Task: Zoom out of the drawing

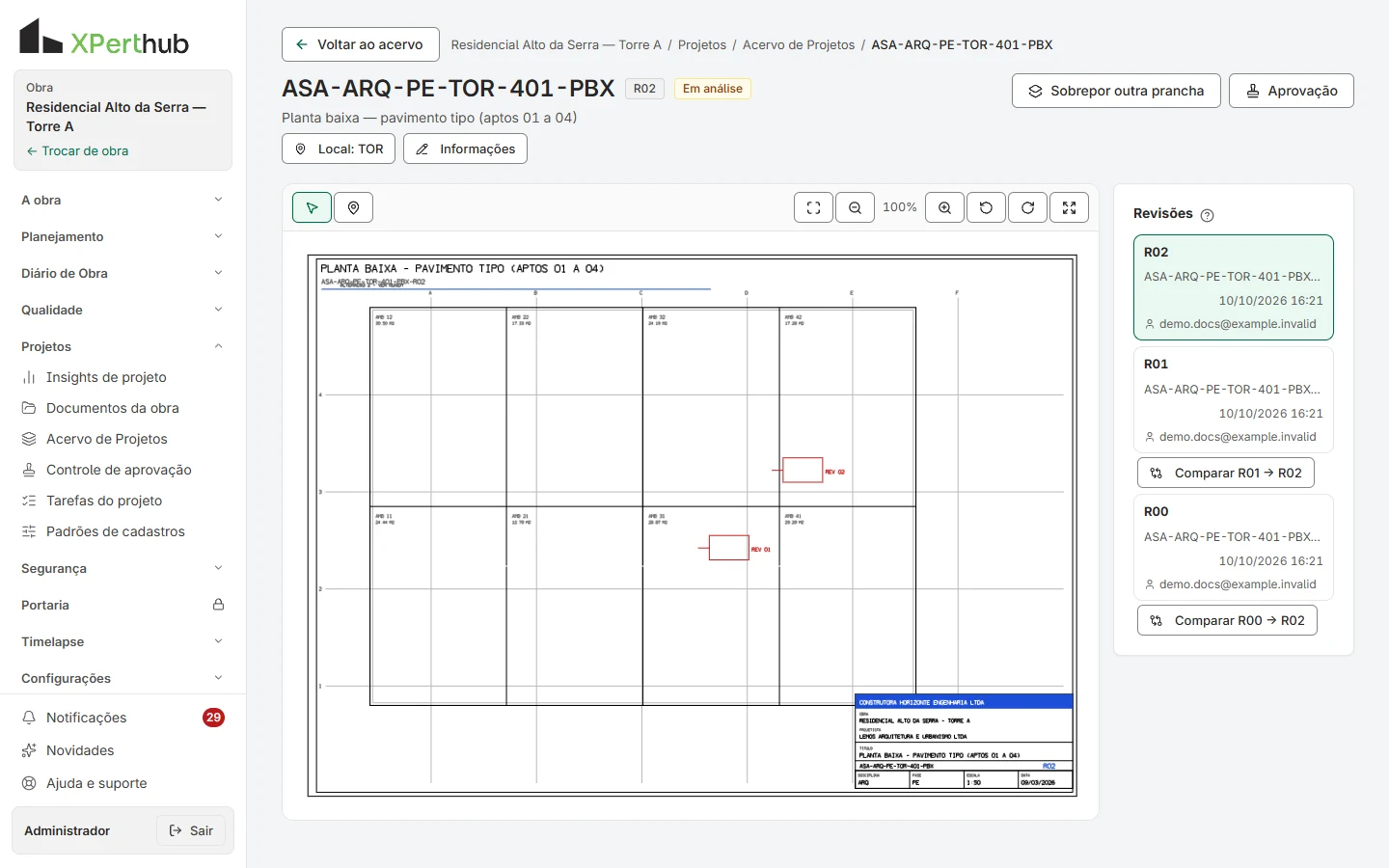Action: point(856,207)
